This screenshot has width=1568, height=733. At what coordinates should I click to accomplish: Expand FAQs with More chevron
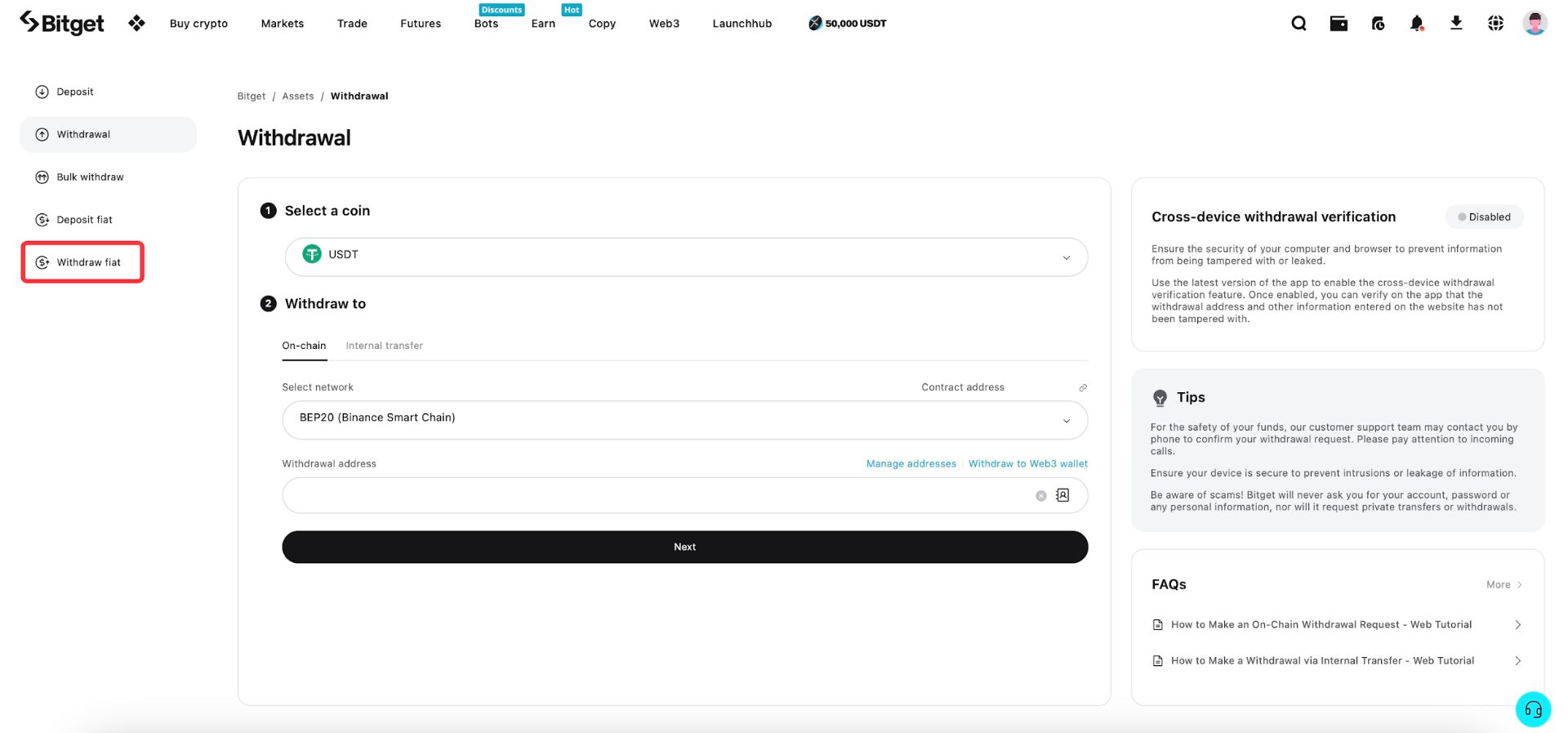[1519, 585]
